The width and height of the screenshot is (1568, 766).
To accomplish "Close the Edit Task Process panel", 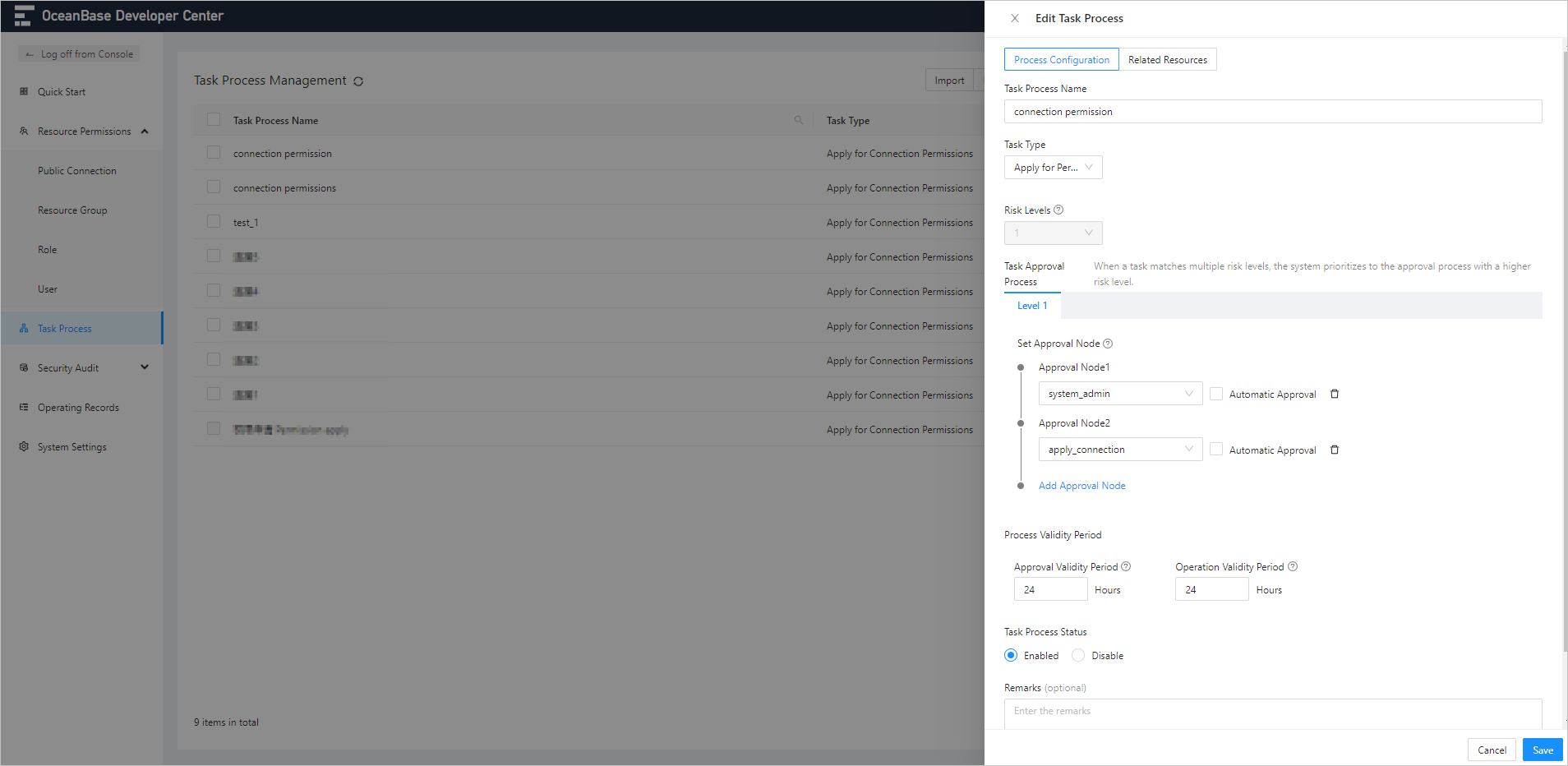I will [1015, 18].
